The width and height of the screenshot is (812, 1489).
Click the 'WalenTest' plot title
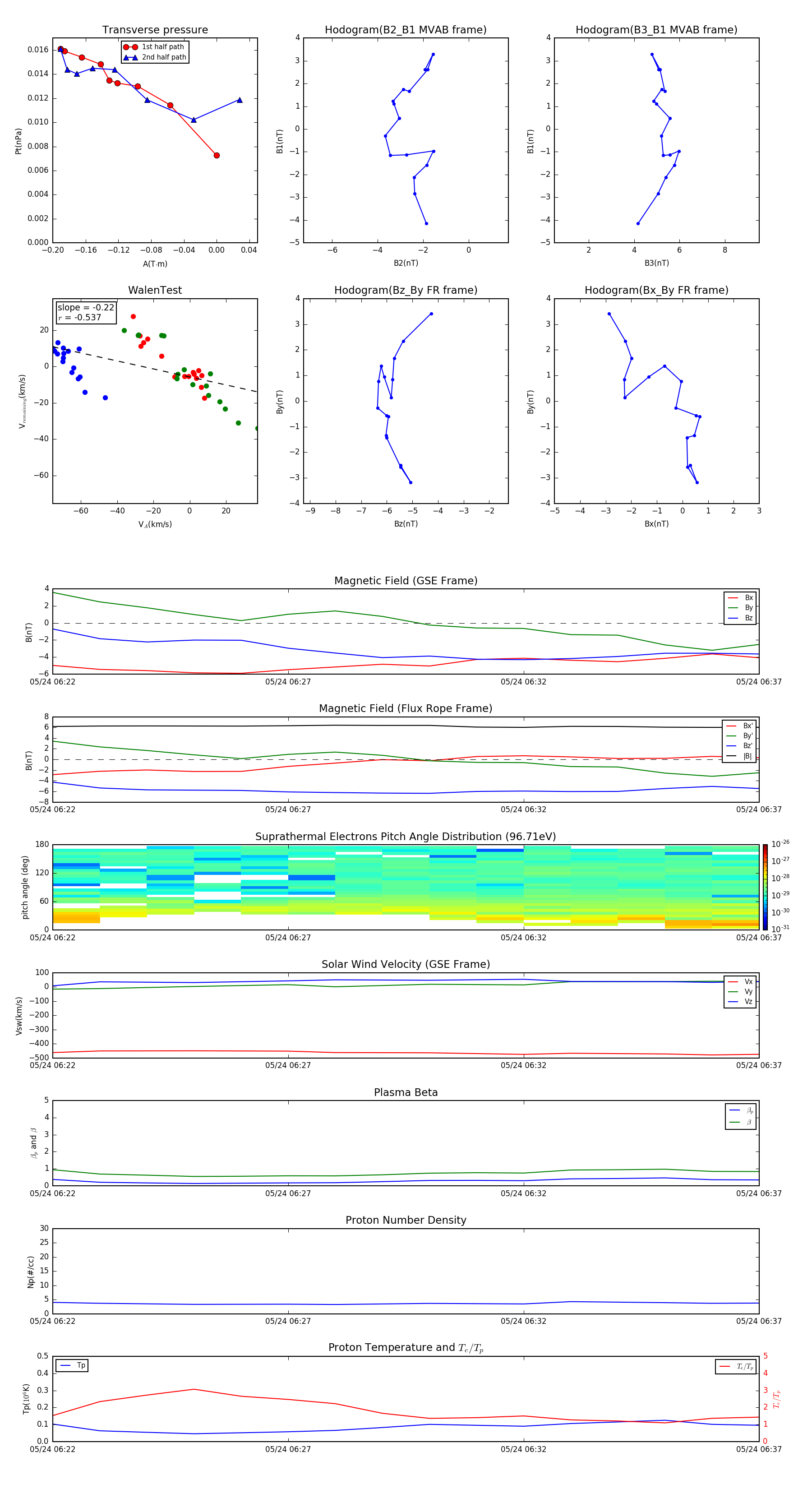pyautogui.click(x=155, y=290)
